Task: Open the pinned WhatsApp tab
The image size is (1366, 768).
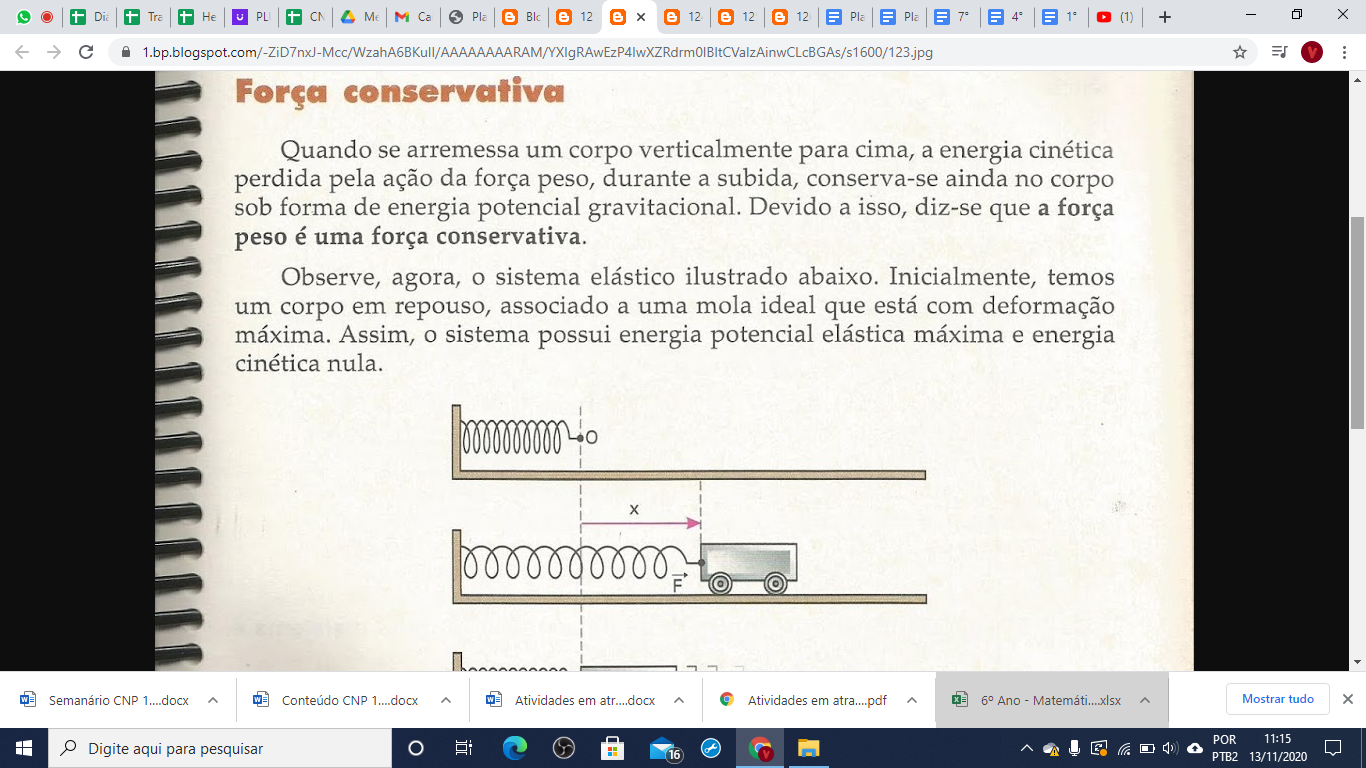Action: (x=24, y=17)
